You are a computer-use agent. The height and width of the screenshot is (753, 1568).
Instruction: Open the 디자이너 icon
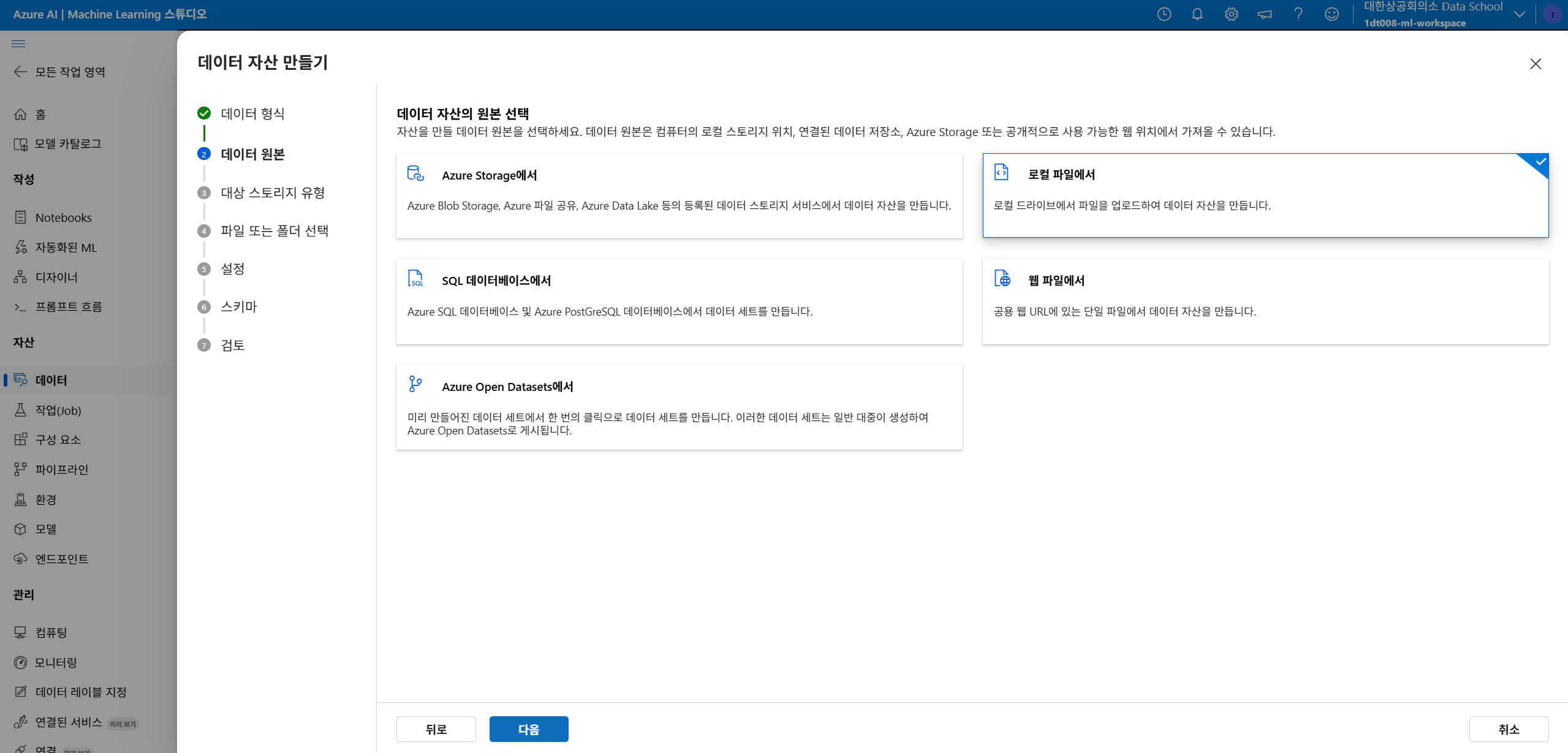coord(20,277)
